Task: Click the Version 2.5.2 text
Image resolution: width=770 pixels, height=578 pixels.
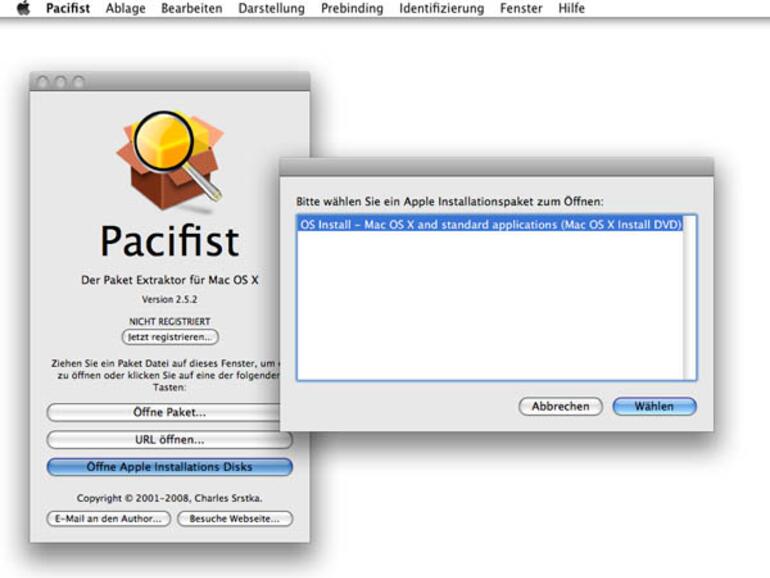Action: [x=169, y=299]
